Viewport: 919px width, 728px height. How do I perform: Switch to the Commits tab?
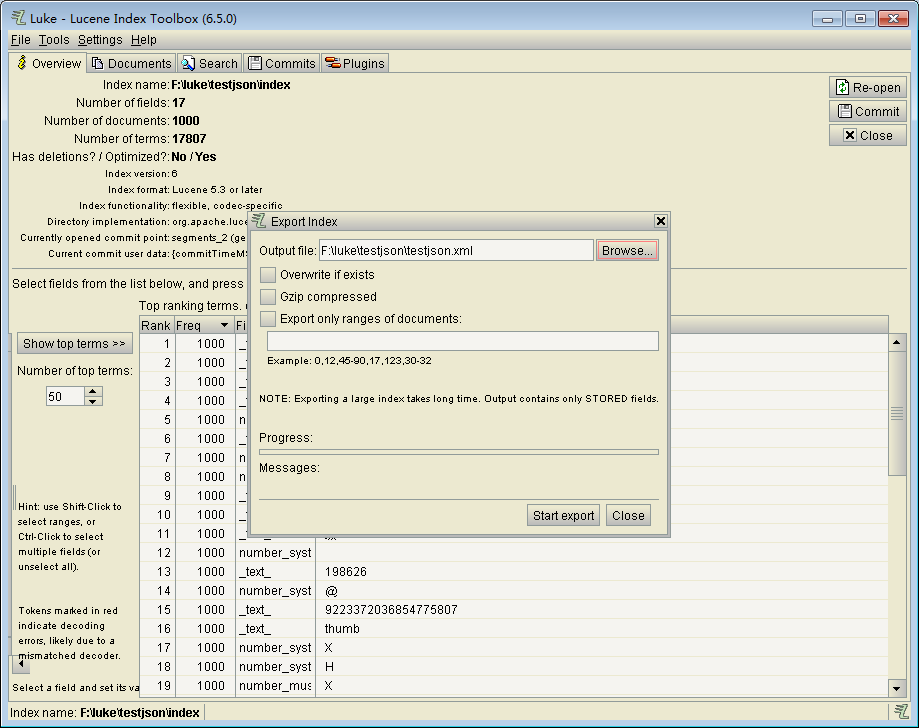tap(281, 63)
